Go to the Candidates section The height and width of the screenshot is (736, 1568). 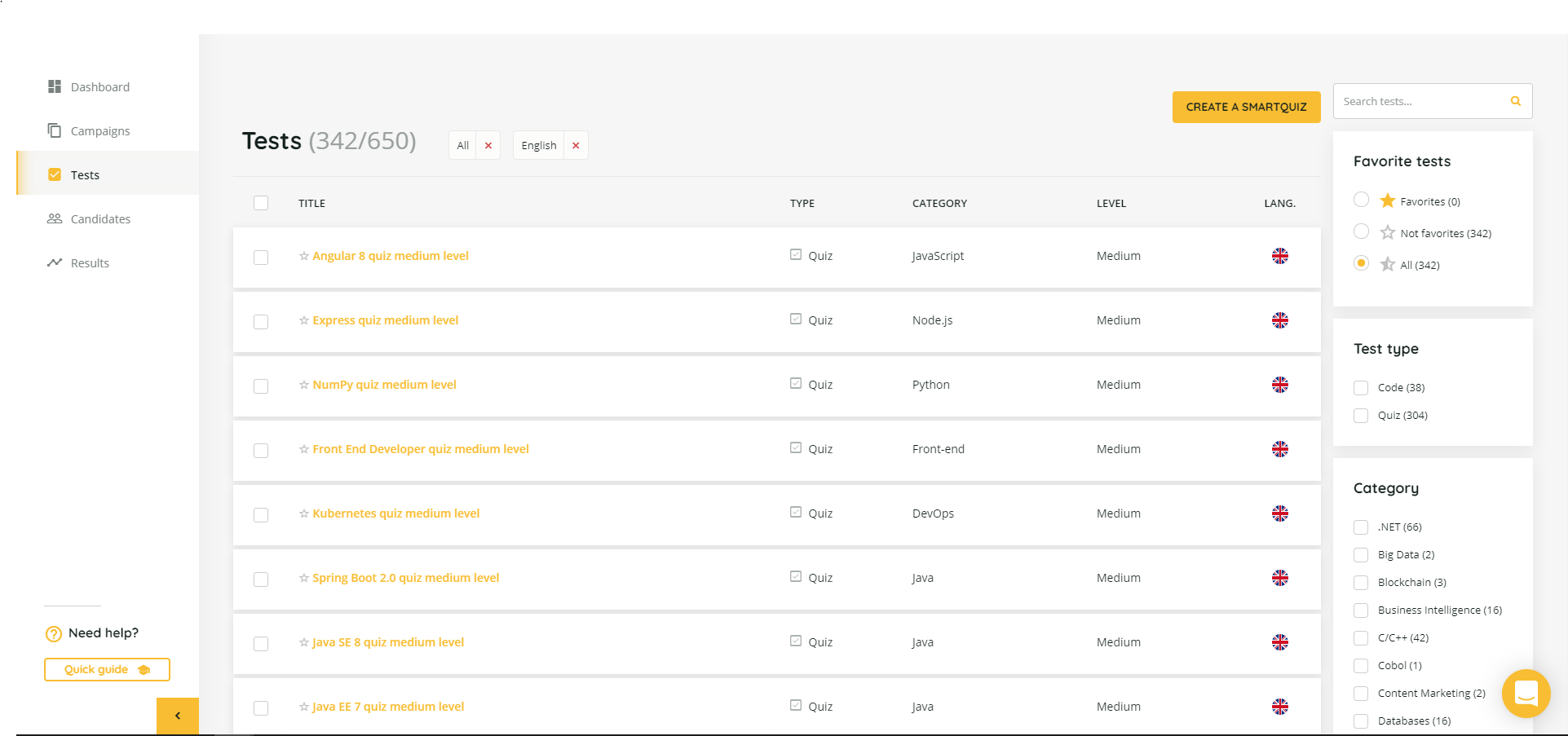click(99, 219)
